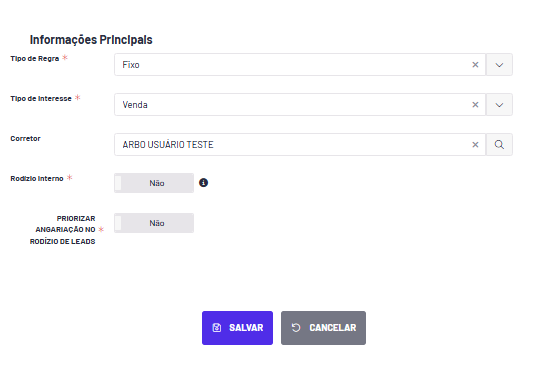The width and height of the screenshot is (558, 369).
Task: Click the Informações Principais section heading
Action: coord(91,39)
